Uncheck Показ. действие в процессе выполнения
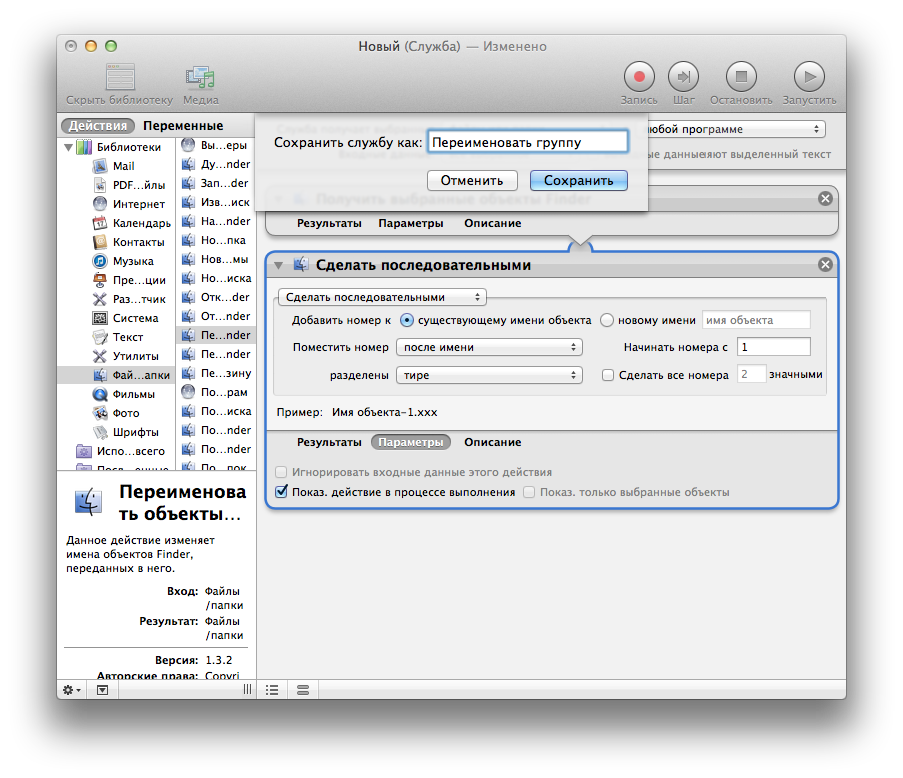 coord(283,491)
